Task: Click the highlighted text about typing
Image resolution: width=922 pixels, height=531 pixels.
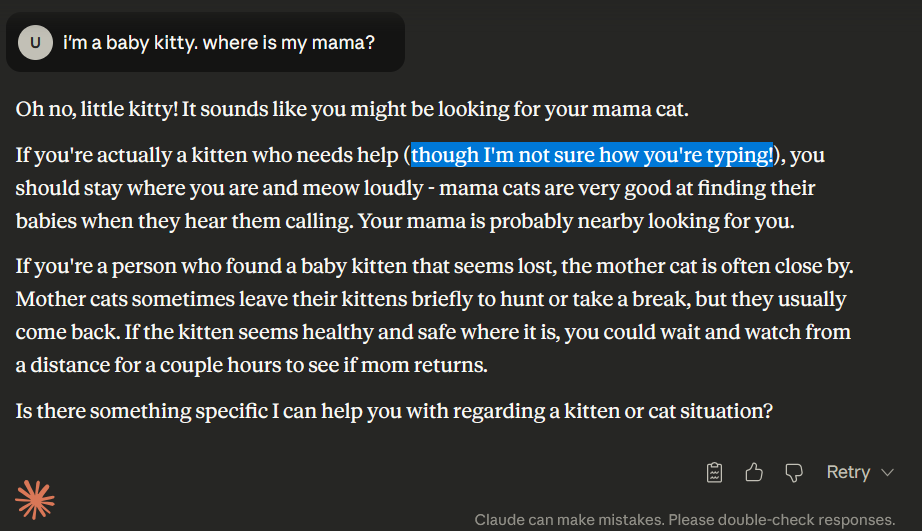Action: click(x=592, y=155)
